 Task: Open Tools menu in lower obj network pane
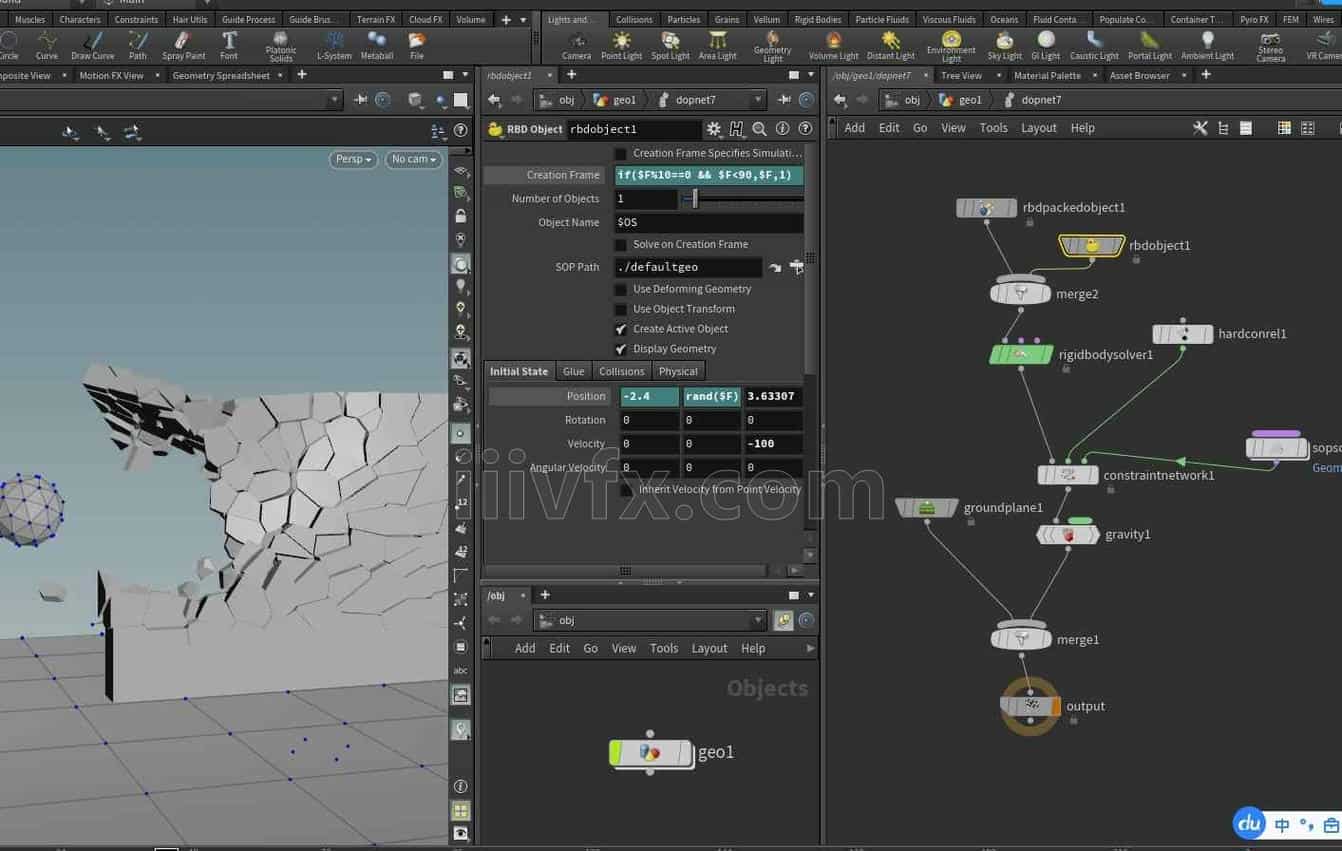tap(664, 648)
